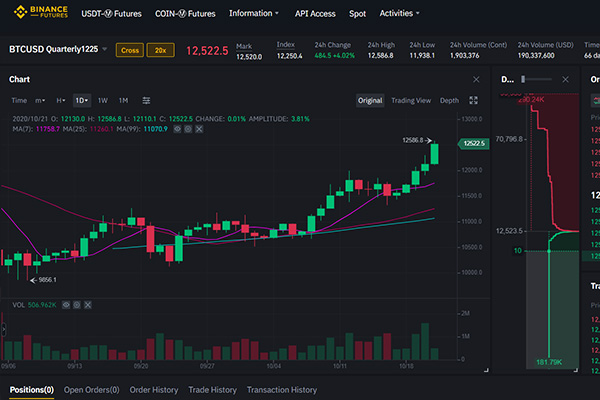600x400 pixels.
Task: Toggle fullscreen chart expand icon
Action: coord(473,100)
